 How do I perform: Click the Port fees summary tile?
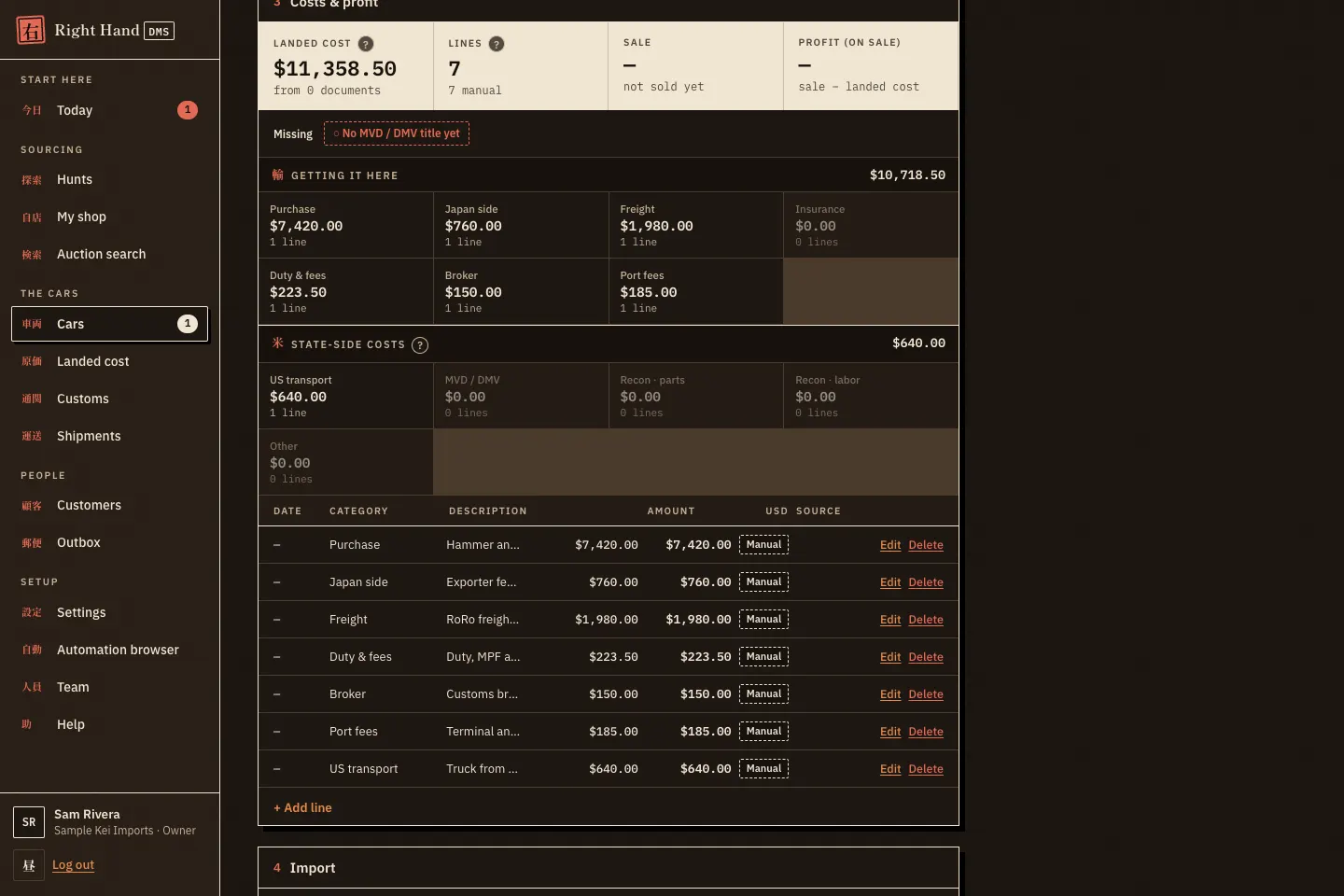(695, 291)
